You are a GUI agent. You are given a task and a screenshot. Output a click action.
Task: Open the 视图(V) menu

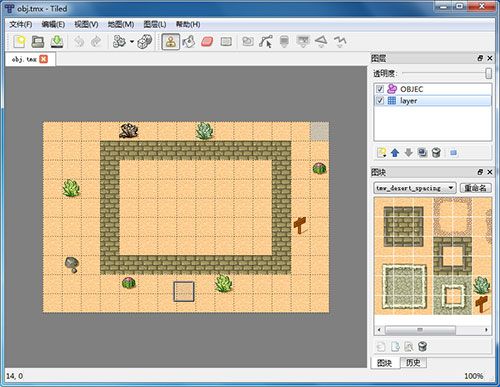[x=86, y=24]
